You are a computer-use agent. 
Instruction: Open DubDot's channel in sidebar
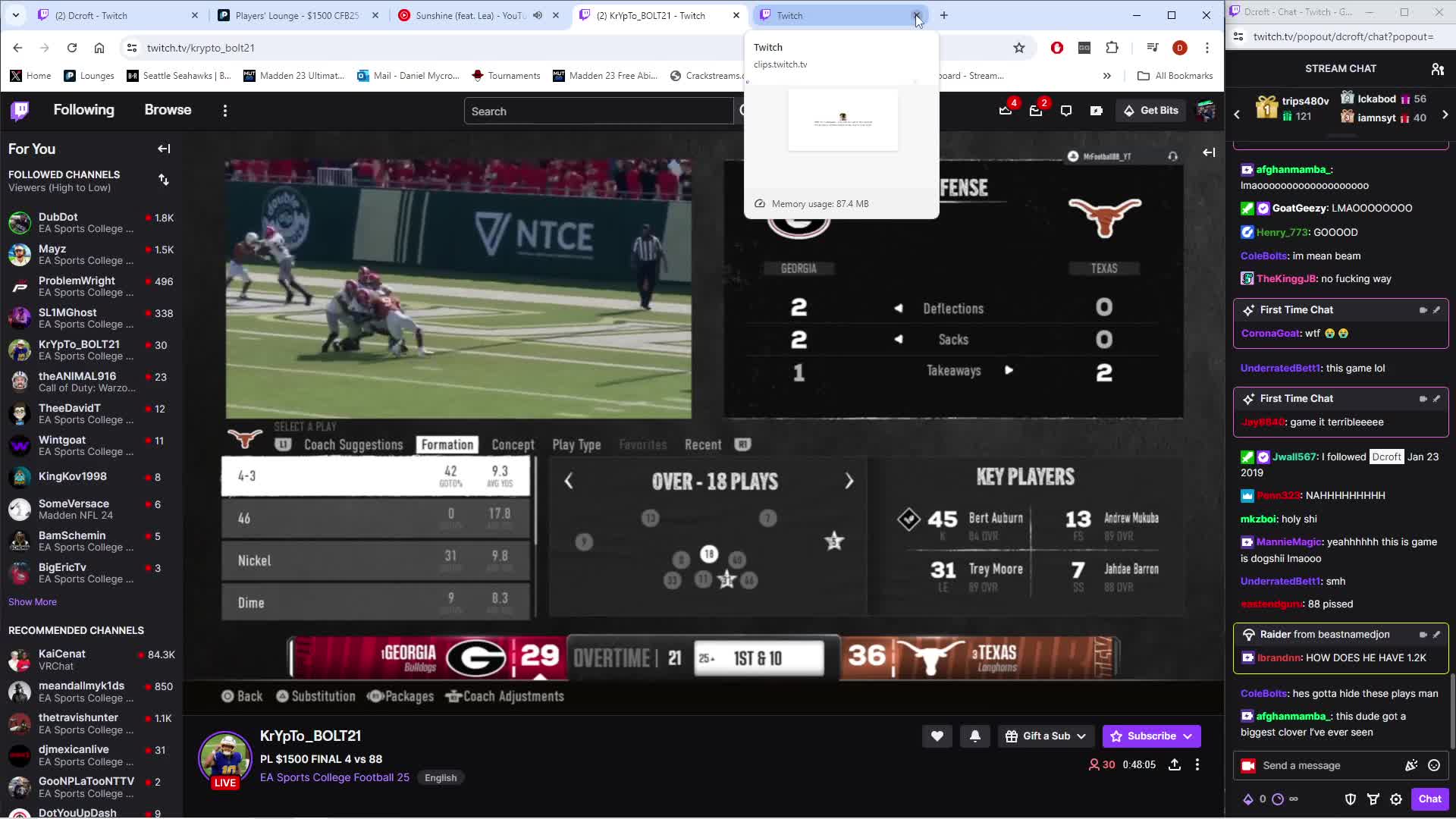(x=91, y=223)
